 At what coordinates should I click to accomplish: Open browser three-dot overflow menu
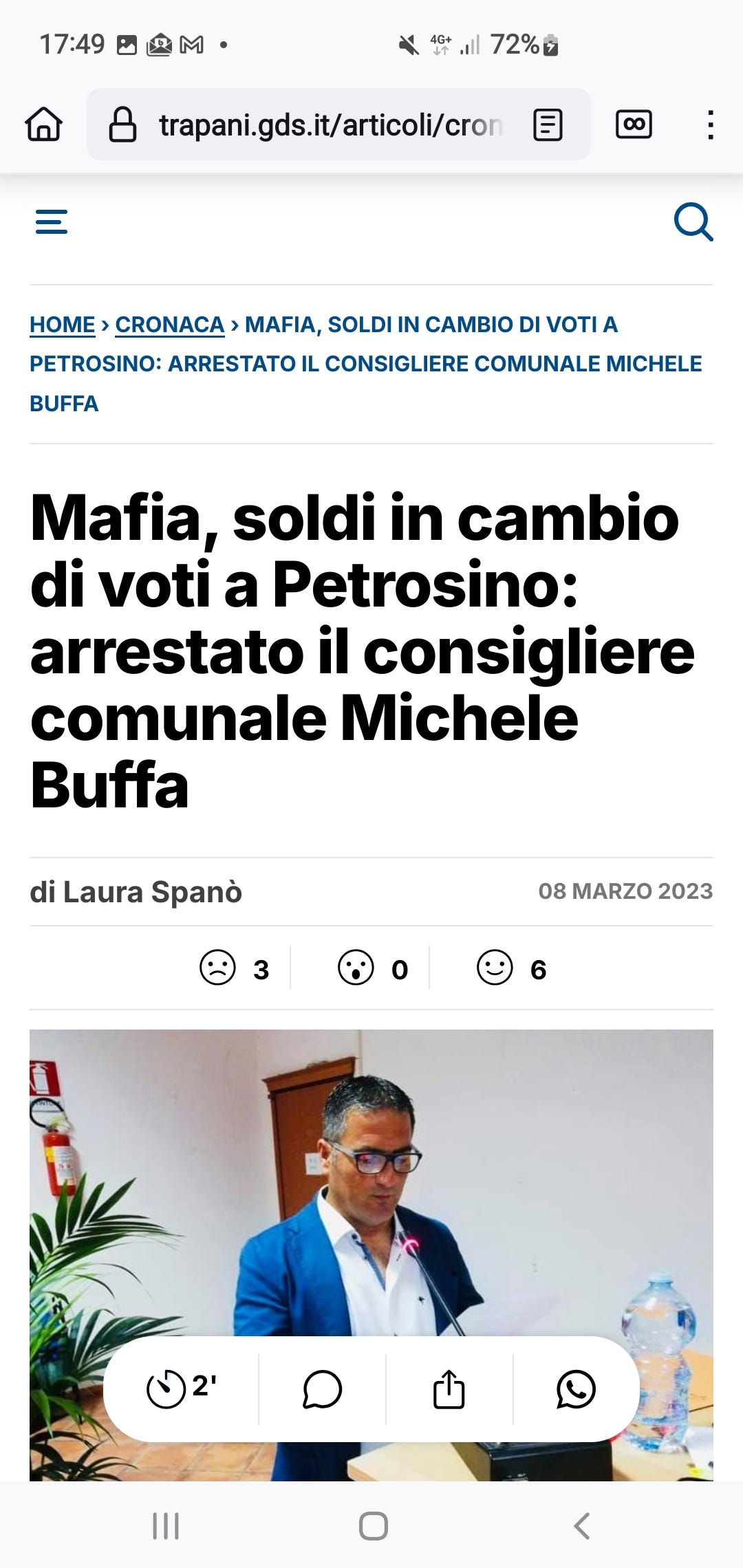pos(711,124)
